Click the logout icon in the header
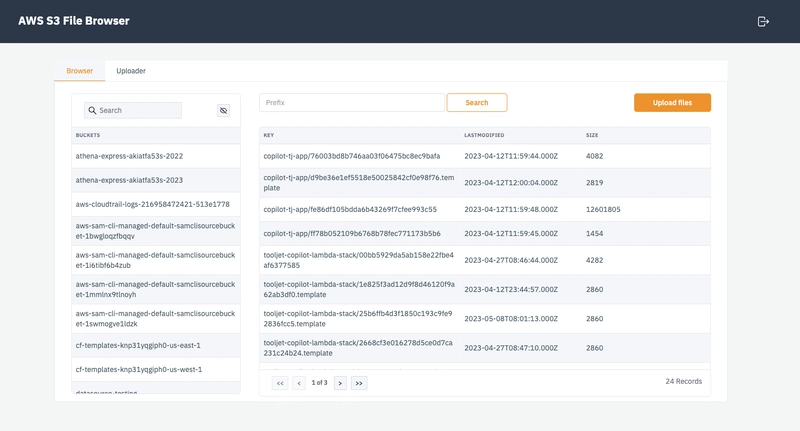 pos(763,21)
